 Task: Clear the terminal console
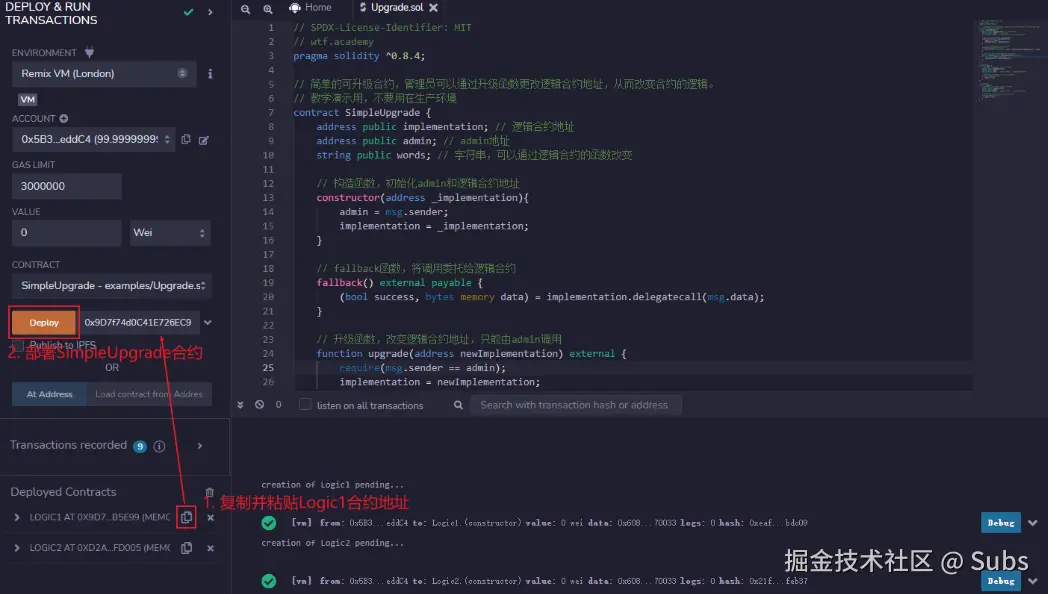click(x=259, y=404)
